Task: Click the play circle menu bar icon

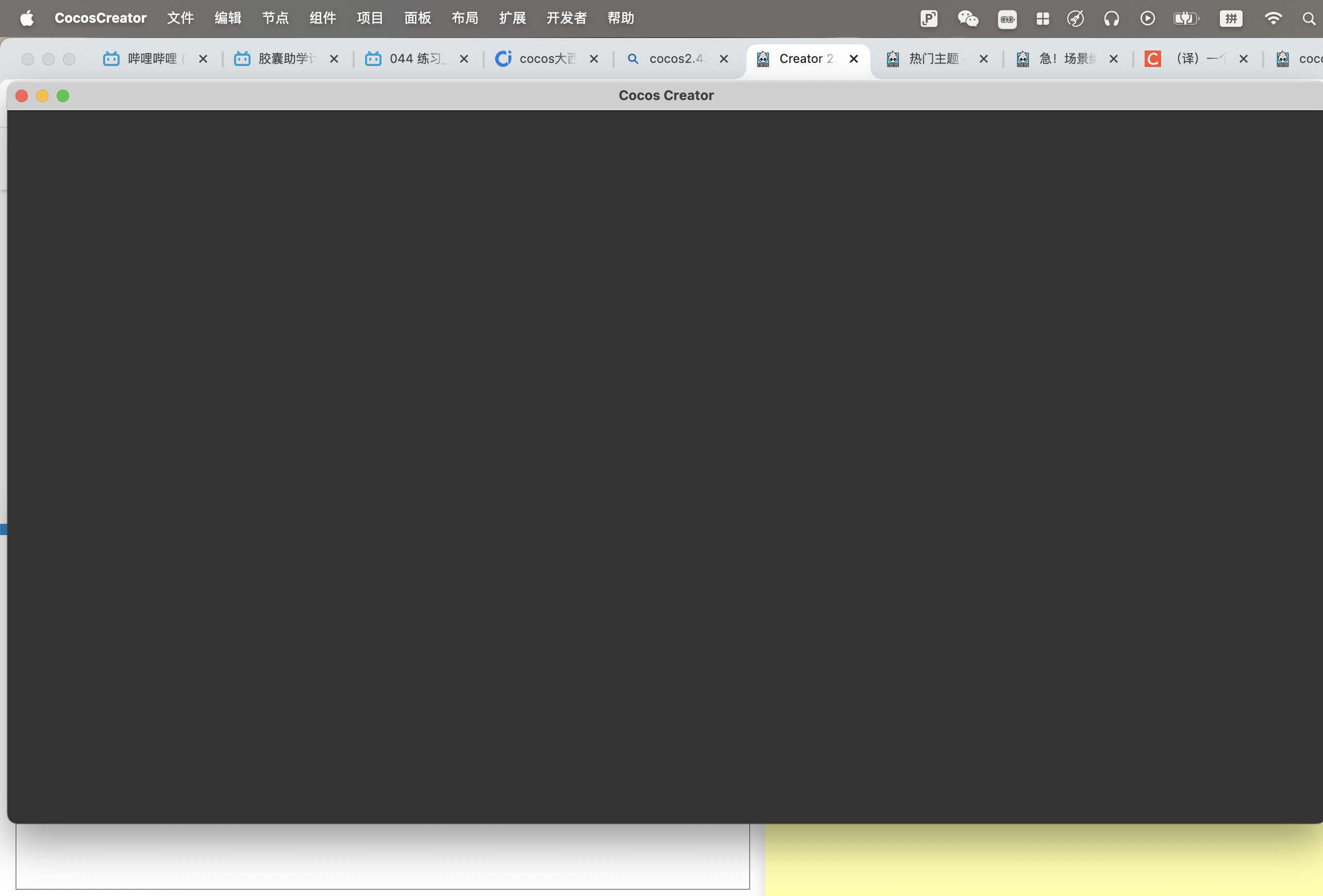Action: (1147, 19)
